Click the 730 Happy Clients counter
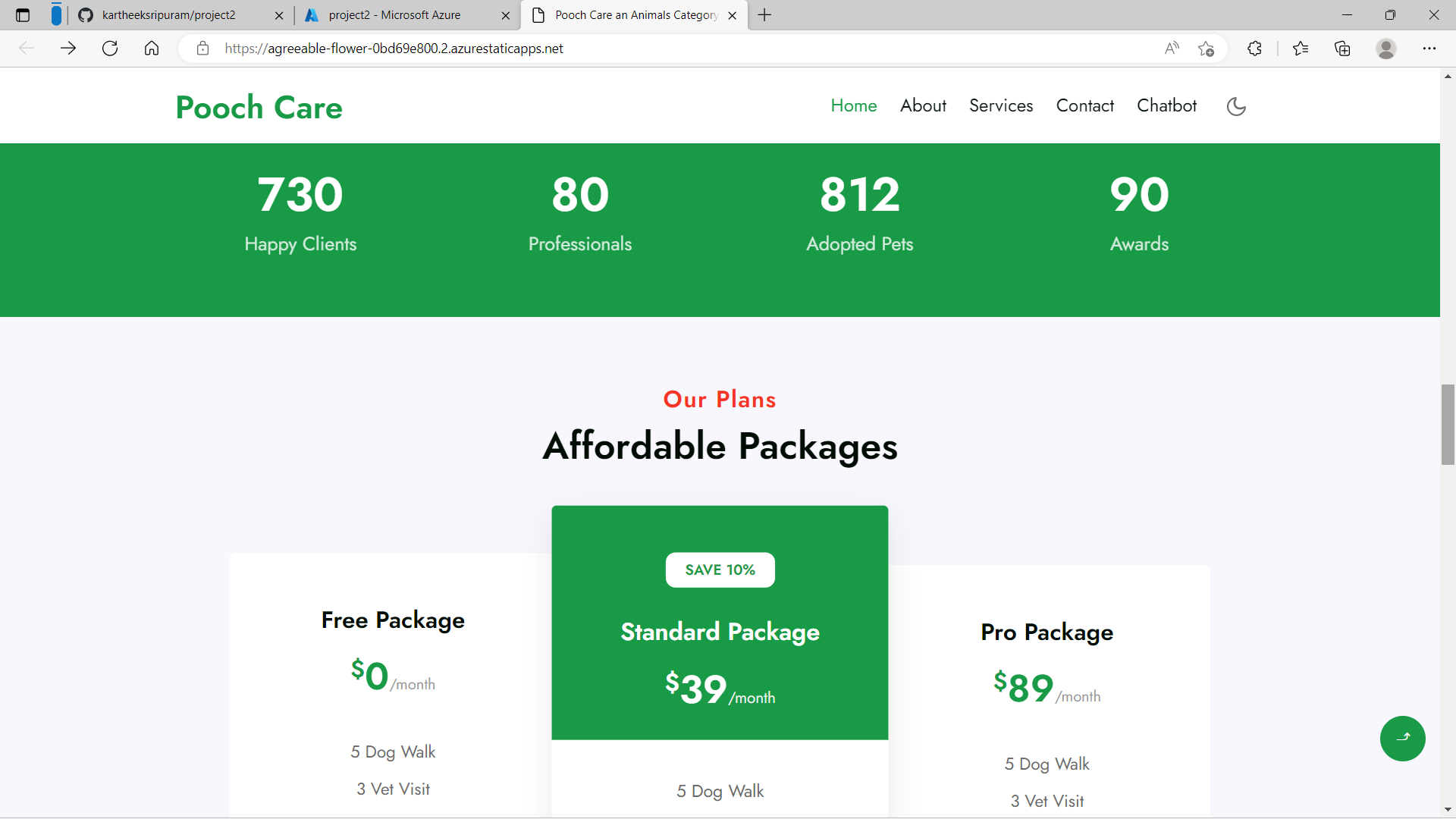Image resolution: width=1456 pixels, height=819 pixels. tap(300, 214)
